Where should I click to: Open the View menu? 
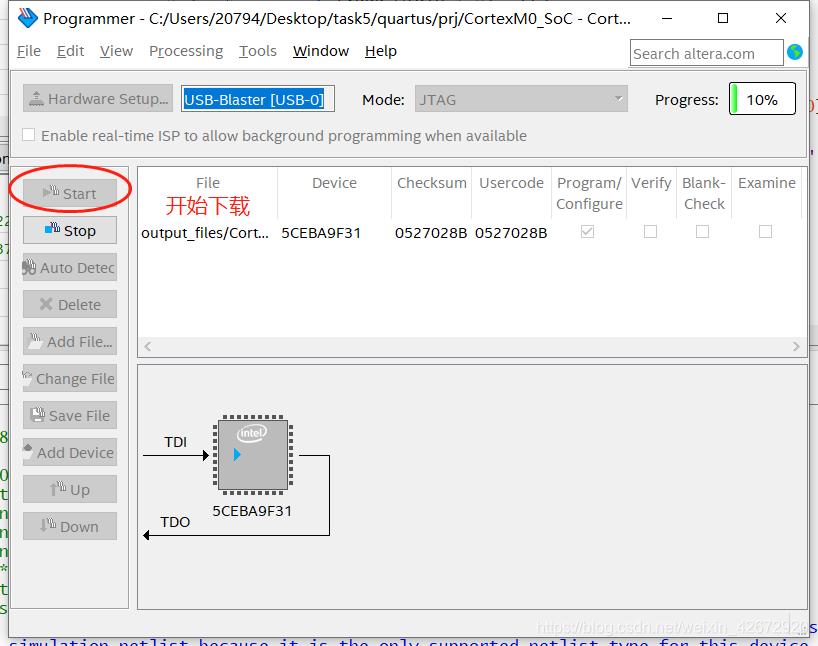[x=116, y=51]
